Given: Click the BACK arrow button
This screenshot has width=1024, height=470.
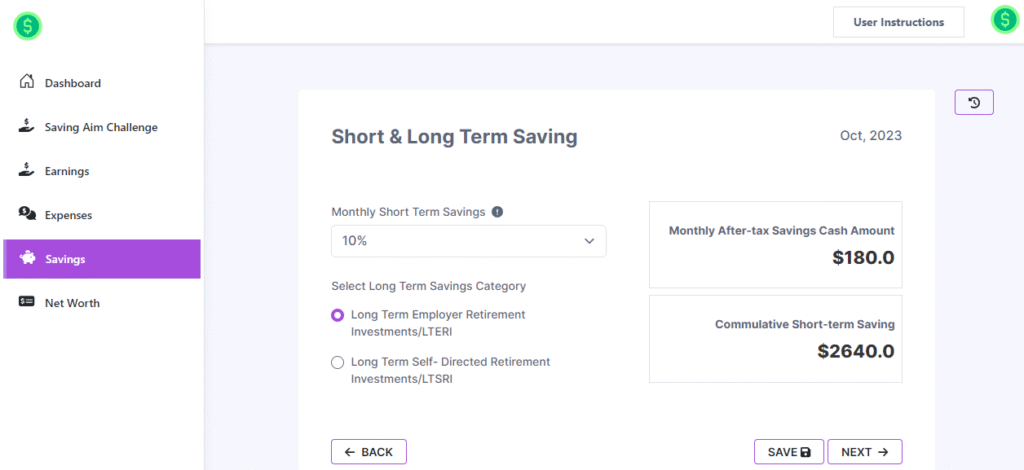Looking at the screenshot, I should point(368,452).
